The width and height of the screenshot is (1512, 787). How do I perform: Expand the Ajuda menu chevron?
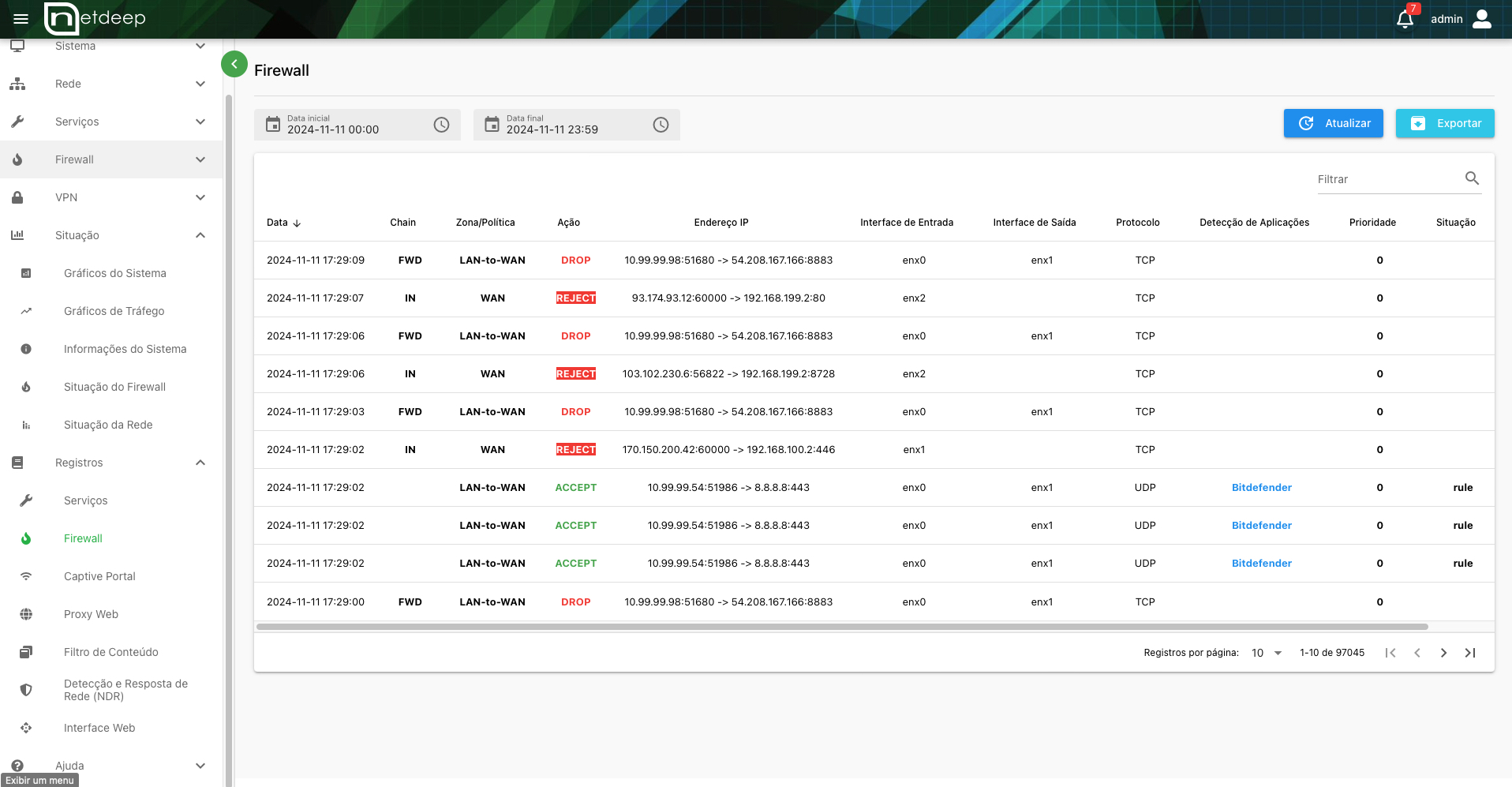(x=200, y=766)
